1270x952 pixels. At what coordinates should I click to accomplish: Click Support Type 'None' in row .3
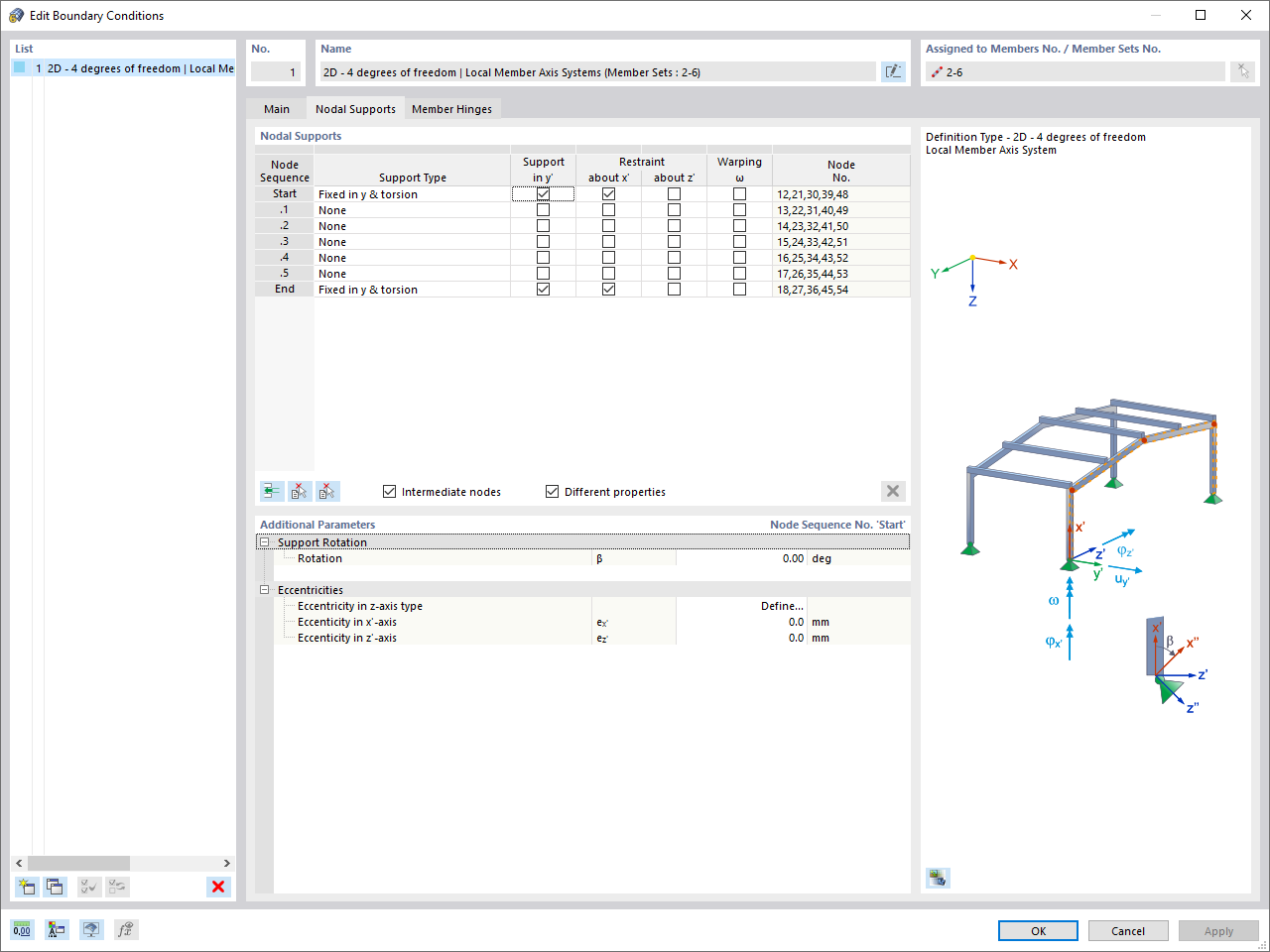pyautogui.click(x=412, y=242)
